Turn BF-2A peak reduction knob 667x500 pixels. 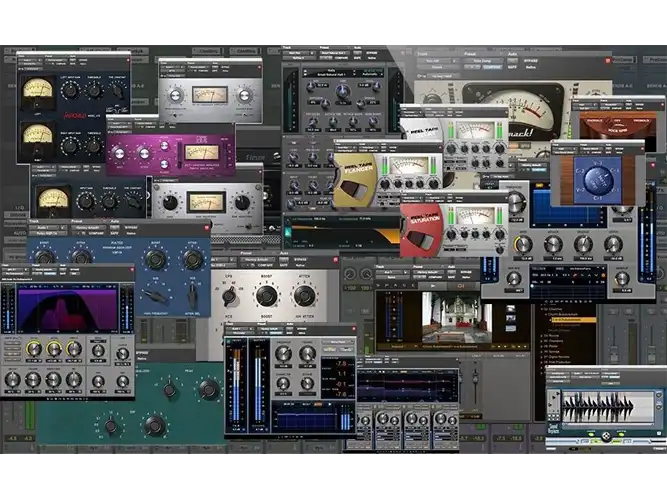pos(176,95)
